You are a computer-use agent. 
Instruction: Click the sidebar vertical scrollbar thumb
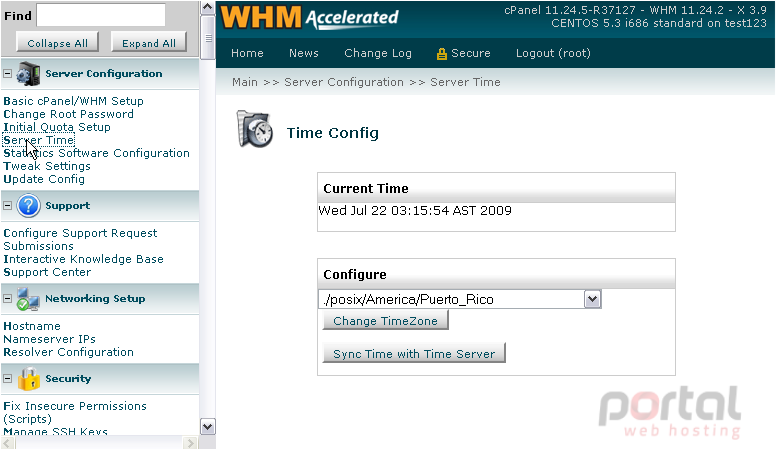(x=208, y=37)
